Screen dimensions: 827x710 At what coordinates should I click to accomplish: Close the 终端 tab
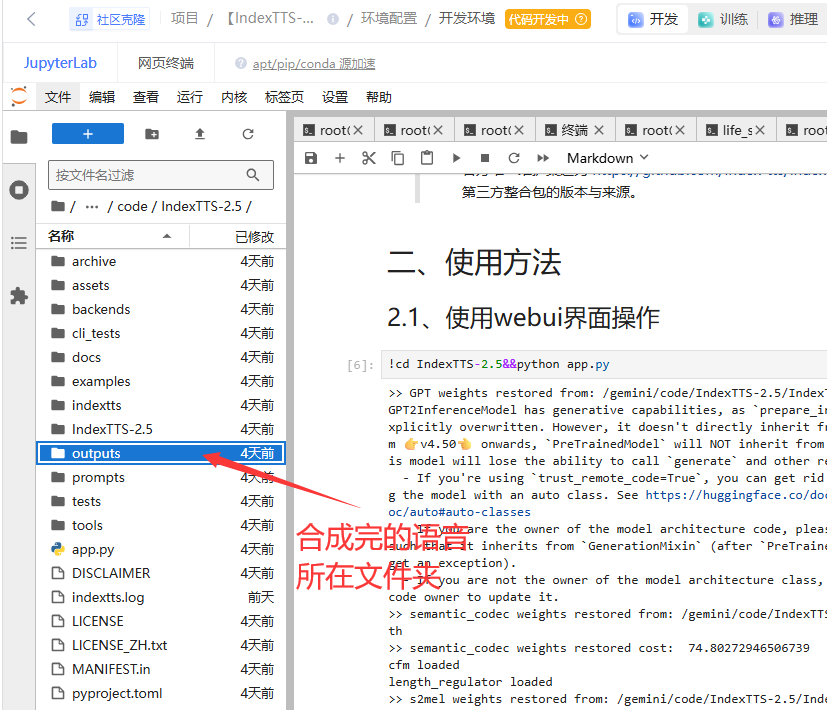click(599, 130)
